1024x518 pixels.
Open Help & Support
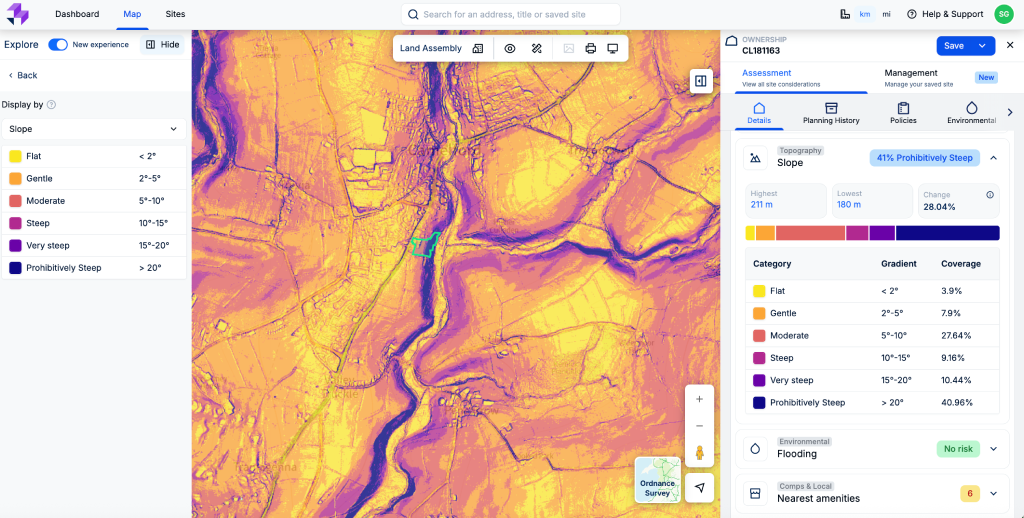945,14
